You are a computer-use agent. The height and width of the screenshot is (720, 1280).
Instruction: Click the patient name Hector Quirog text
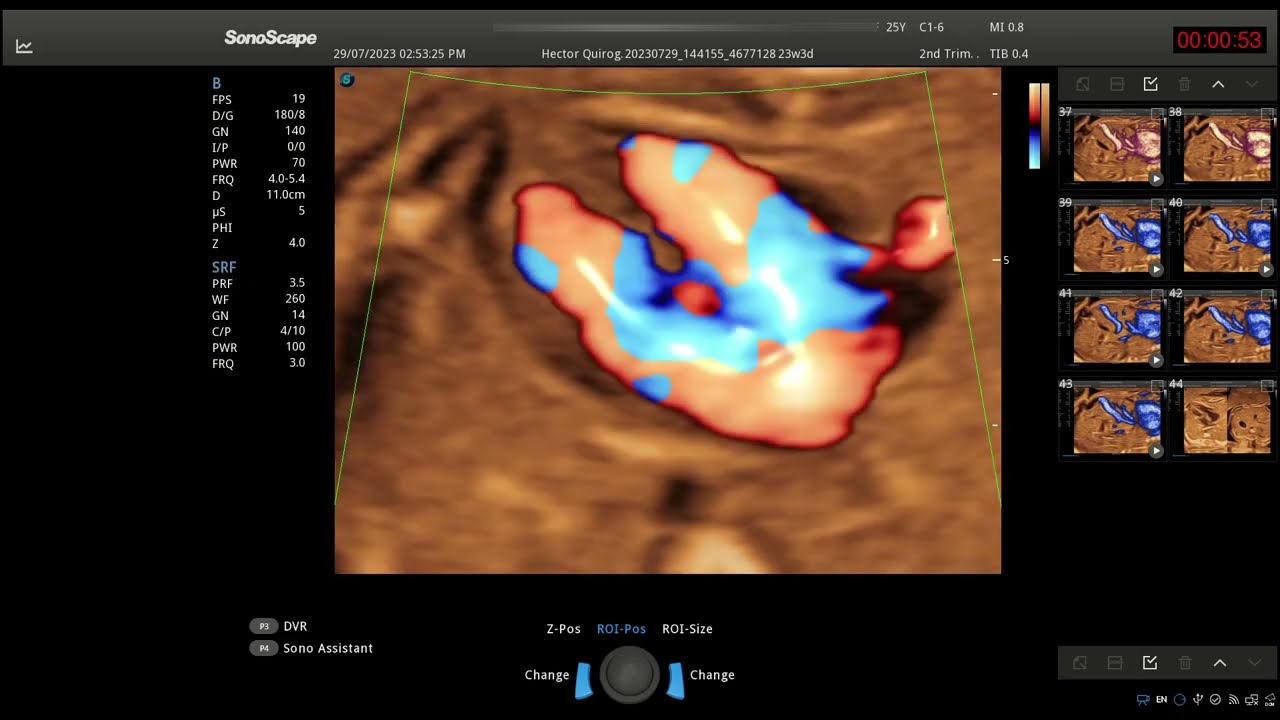pos(584,54)
